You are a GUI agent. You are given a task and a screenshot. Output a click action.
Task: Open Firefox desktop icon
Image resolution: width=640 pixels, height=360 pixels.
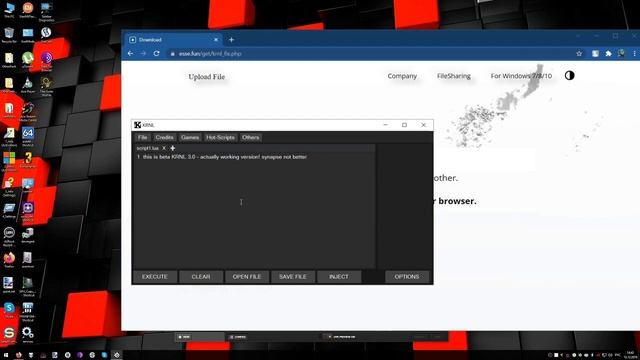(x=9, y=260)
